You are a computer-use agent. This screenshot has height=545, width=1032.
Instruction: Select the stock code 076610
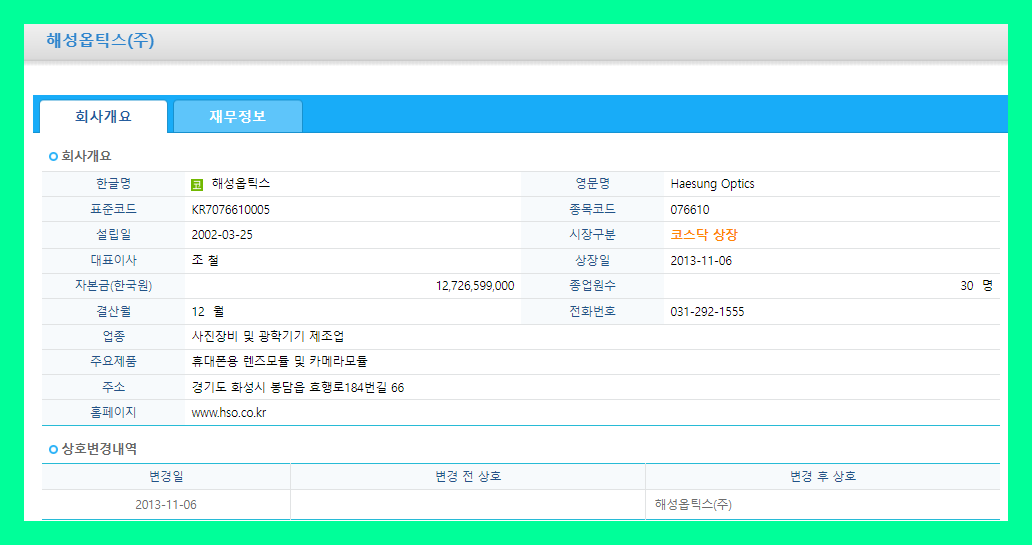(x=690, y=210)
